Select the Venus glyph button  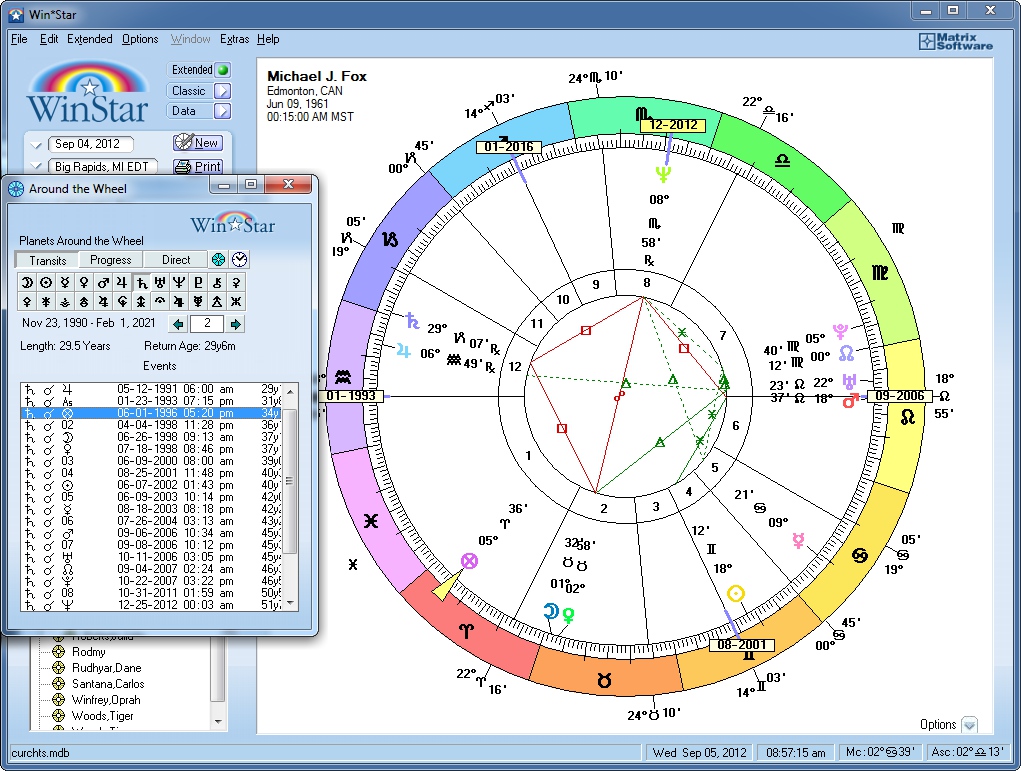point(83,282)
